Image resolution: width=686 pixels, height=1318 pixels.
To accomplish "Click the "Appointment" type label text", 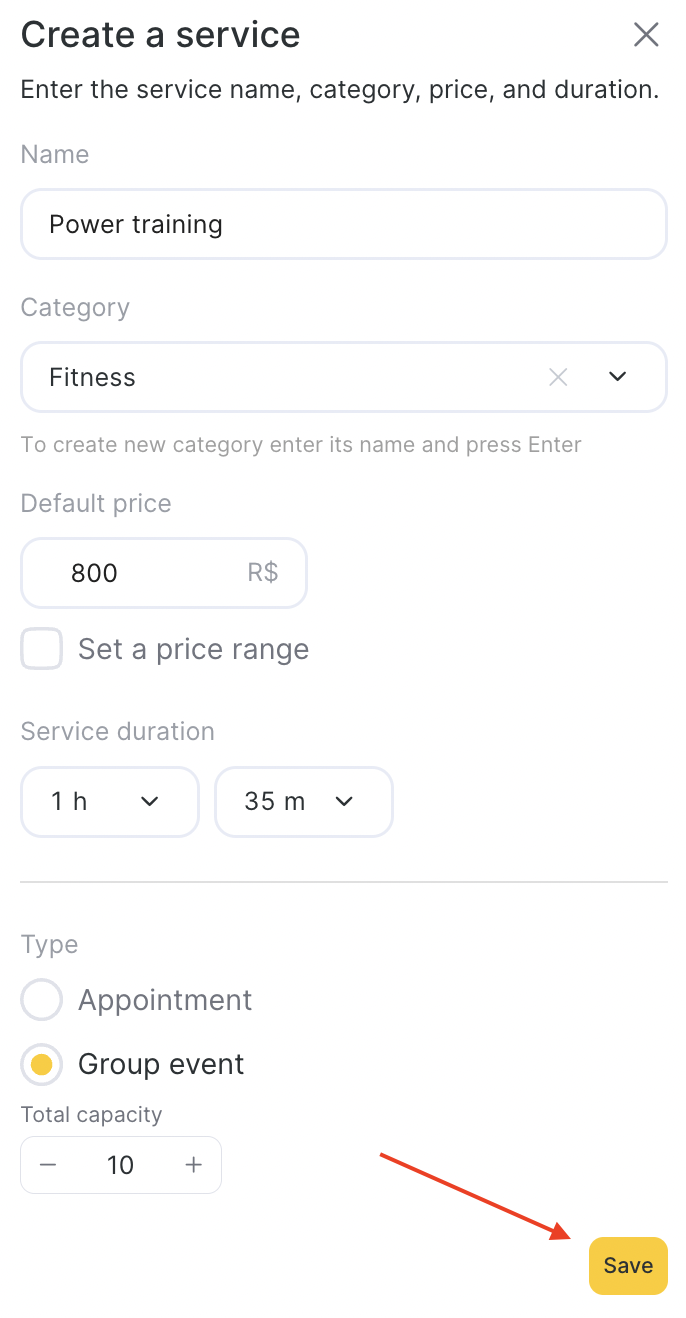I will click(165, 1000).
